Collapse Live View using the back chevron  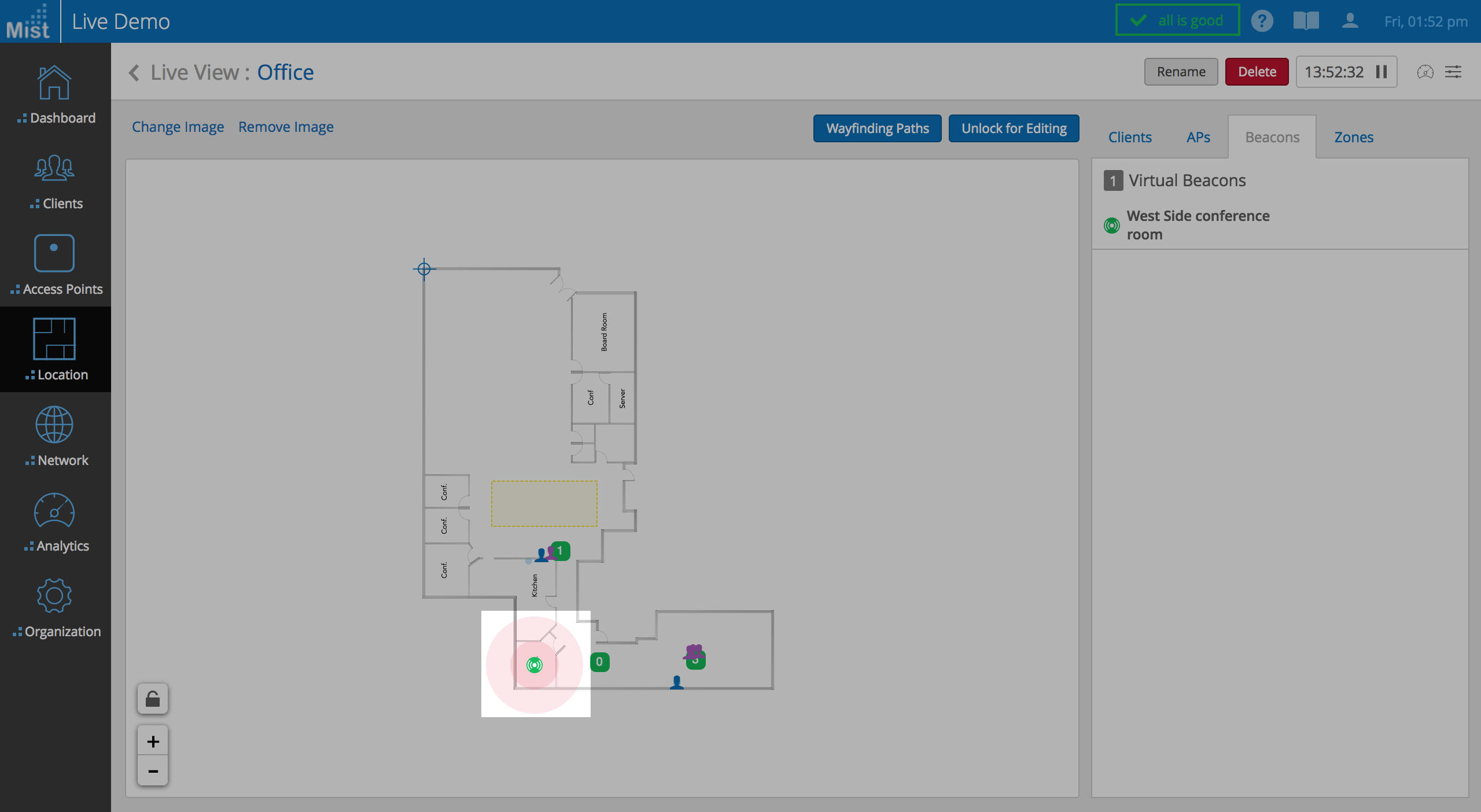pos(134,72)
